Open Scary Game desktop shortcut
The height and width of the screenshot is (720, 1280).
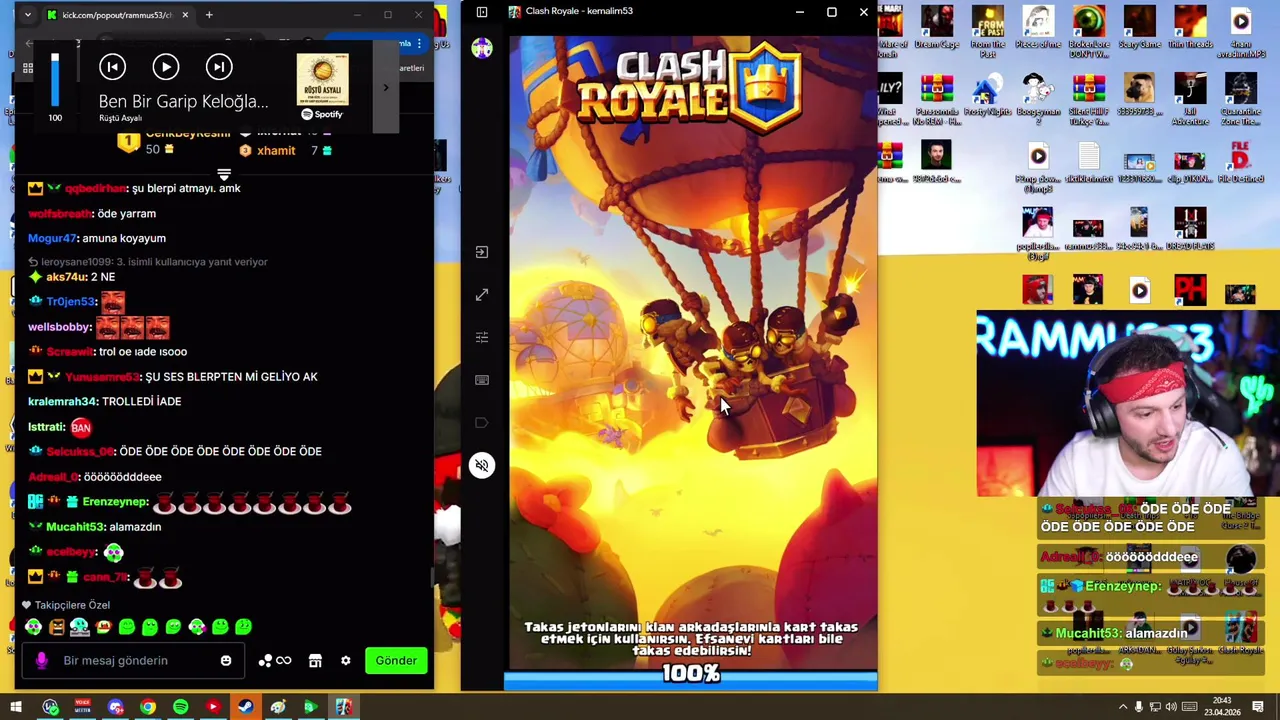[x=1140, y=28]
